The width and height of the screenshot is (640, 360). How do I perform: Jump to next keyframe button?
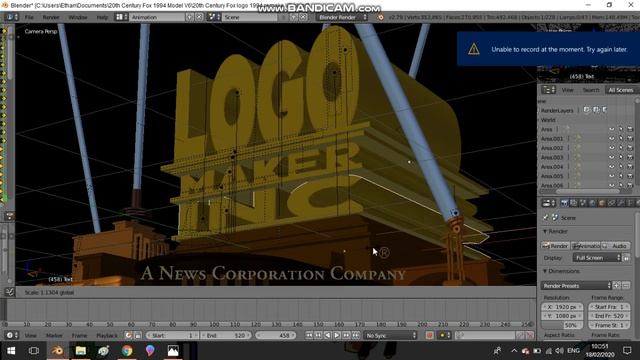(x=347, y=336)
